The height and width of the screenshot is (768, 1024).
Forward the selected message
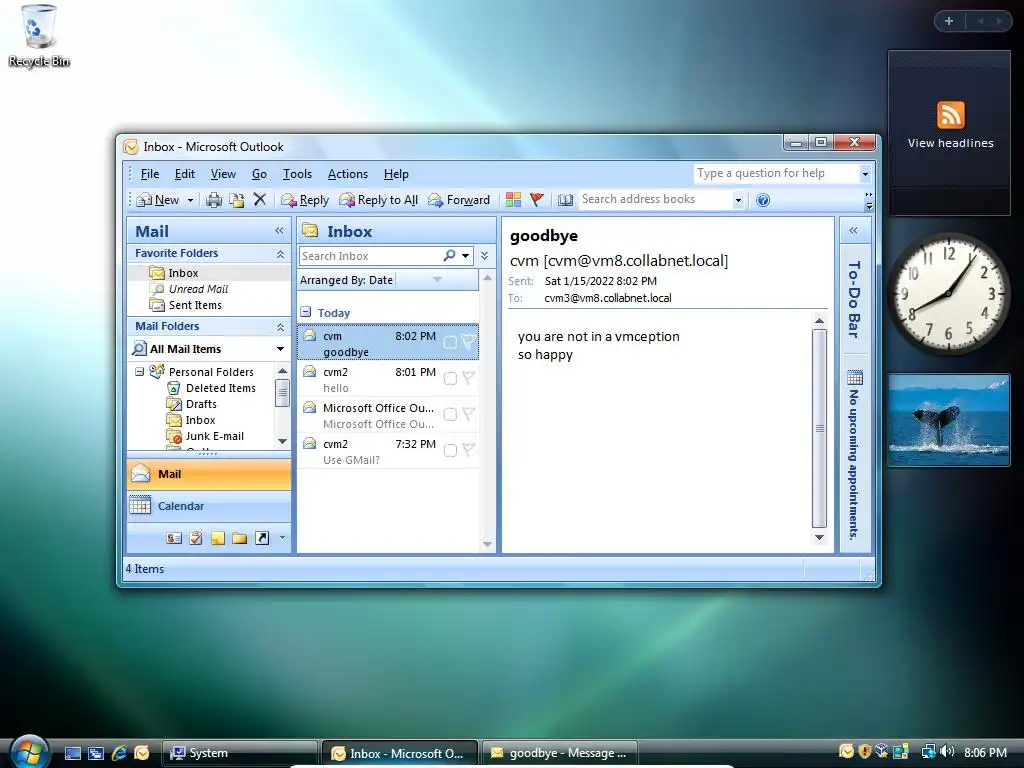coord(458,200)
